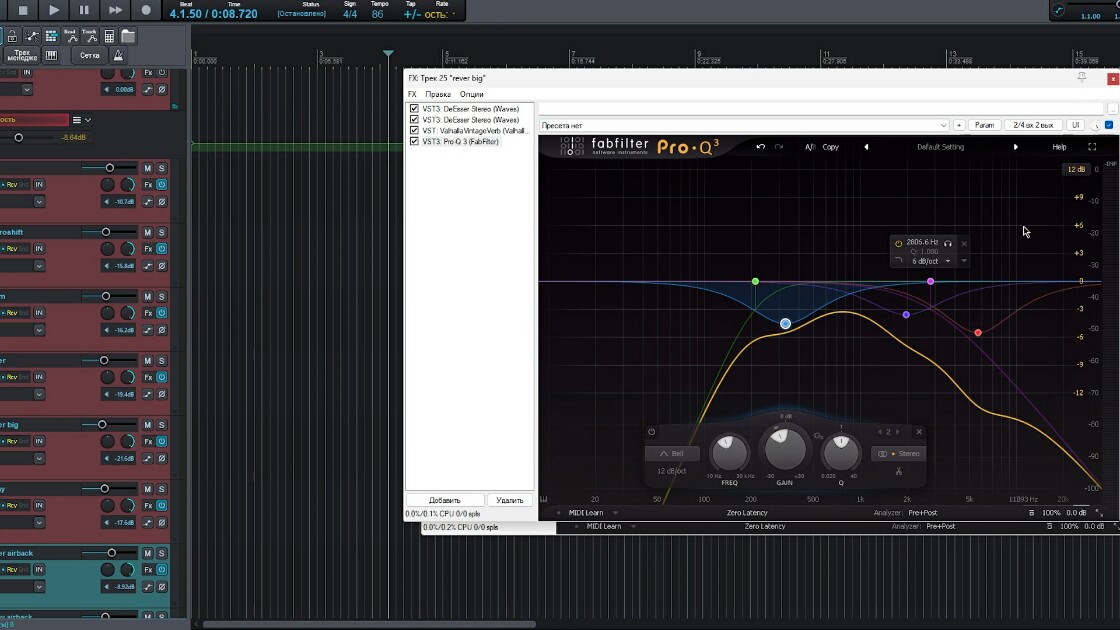Click the Pro-Q 3 undo arrow
The width and height of the screenshot is (1120, 630).
click(761, 147)
